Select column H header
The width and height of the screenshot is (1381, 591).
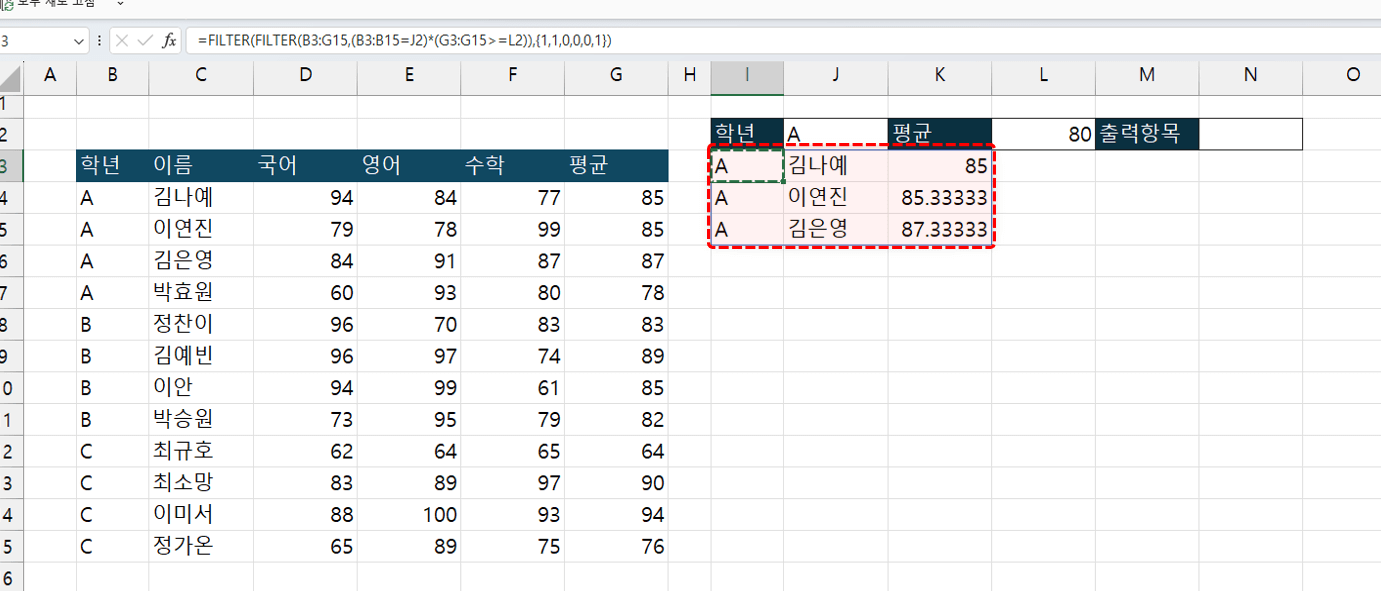[689, 75]
